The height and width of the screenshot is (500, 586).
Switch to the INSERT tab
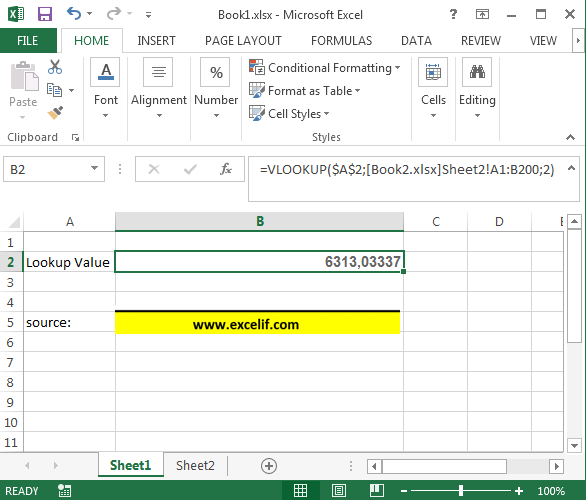[156, 40]
